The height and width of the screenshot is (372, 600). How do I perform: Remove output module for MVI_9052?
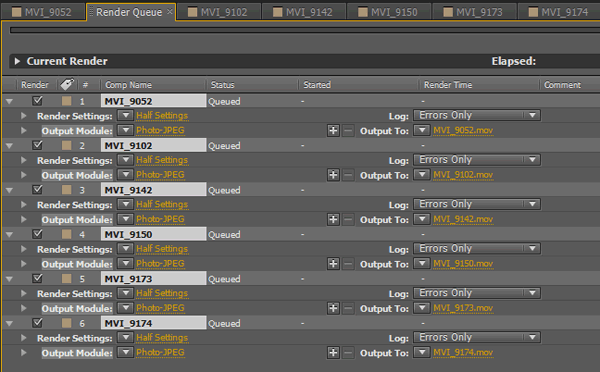pos(348,131)
